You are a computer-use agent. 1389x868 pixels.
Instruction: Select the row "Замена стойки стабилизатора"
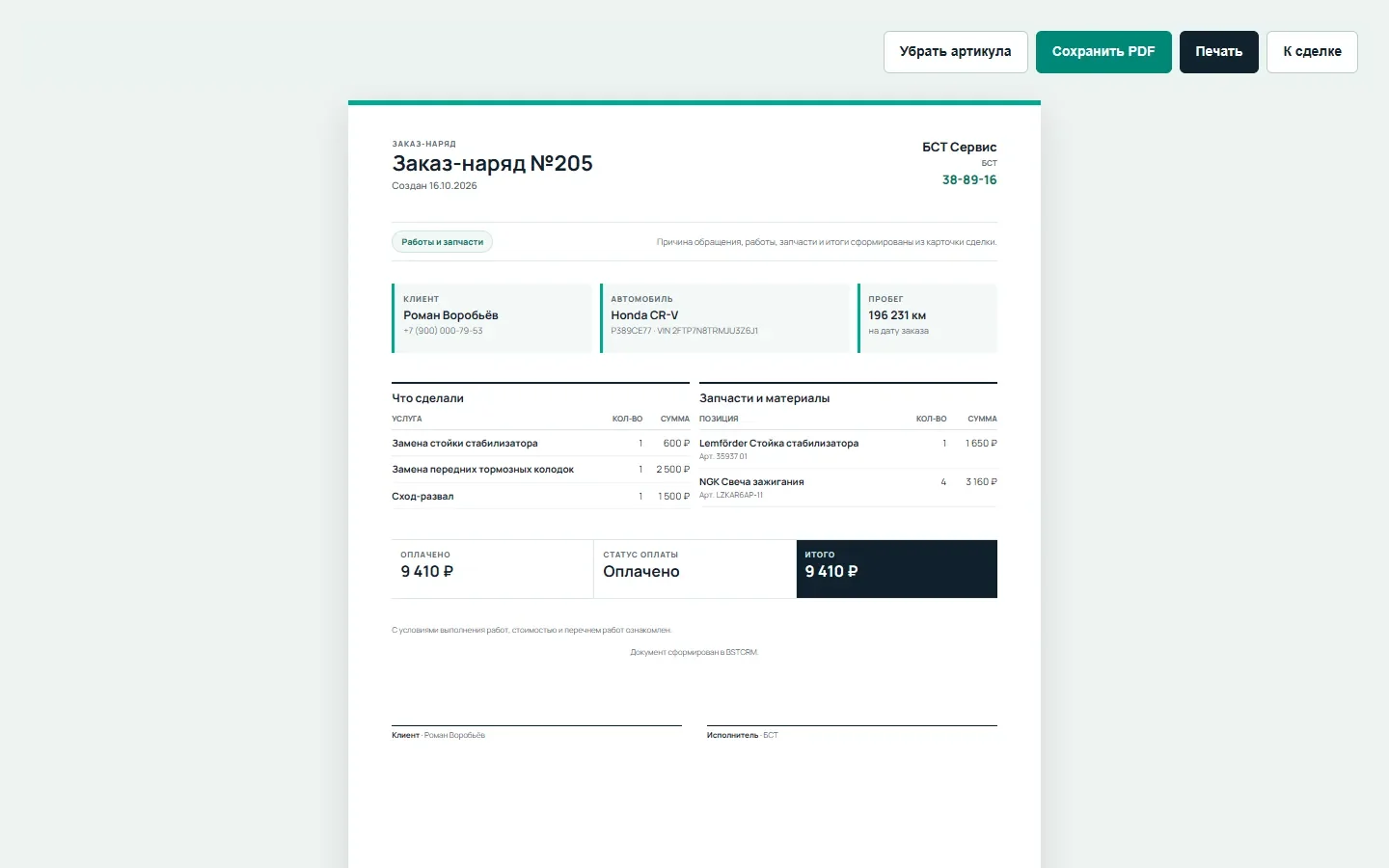pos(540,444)
